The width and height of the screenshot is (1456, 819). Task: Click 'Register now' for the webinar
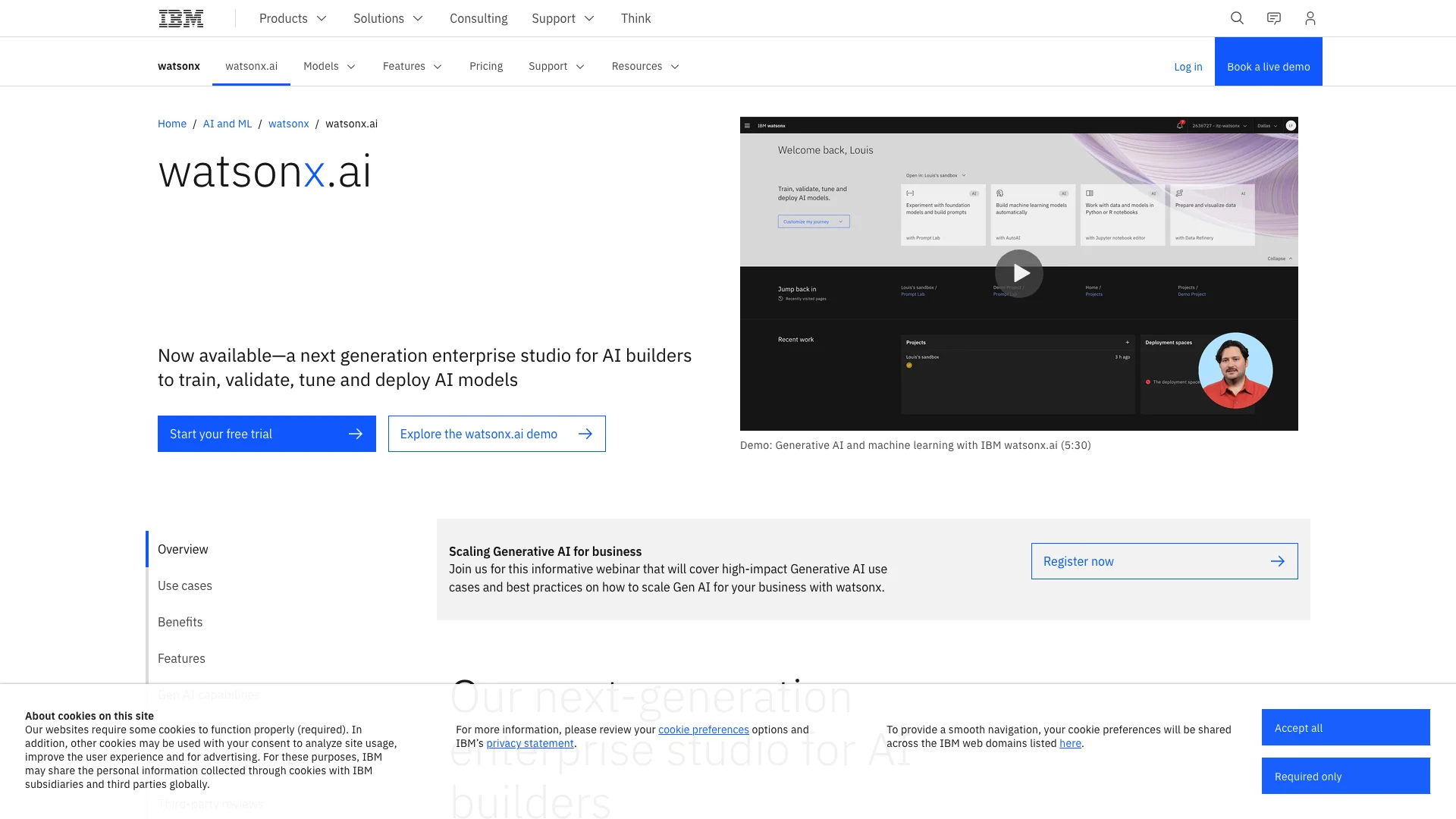pos(1164,561)
